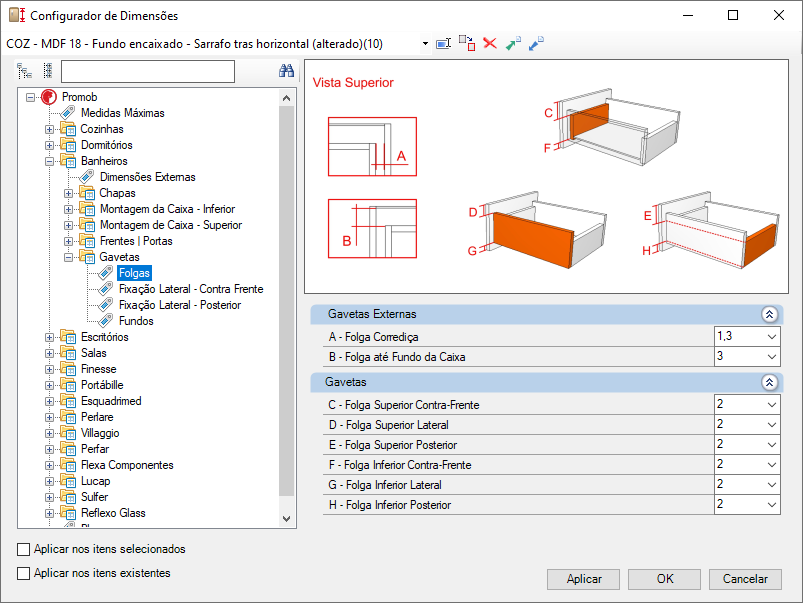Delete configuration with the red X icon
This screenshot has width=803, height=603.
[x=490, y=43]
